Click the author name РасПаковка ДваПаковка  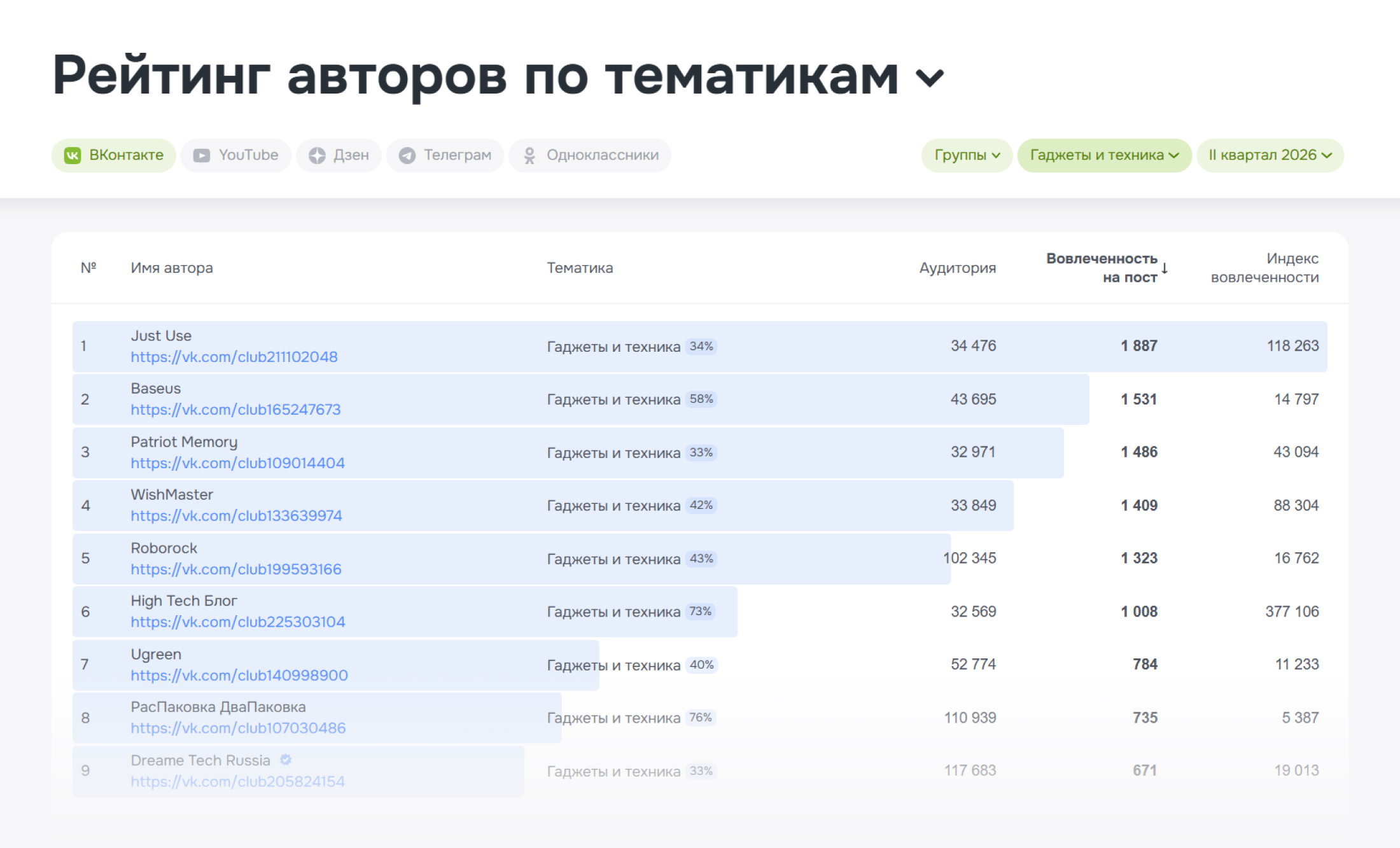[x=218, y=707]
